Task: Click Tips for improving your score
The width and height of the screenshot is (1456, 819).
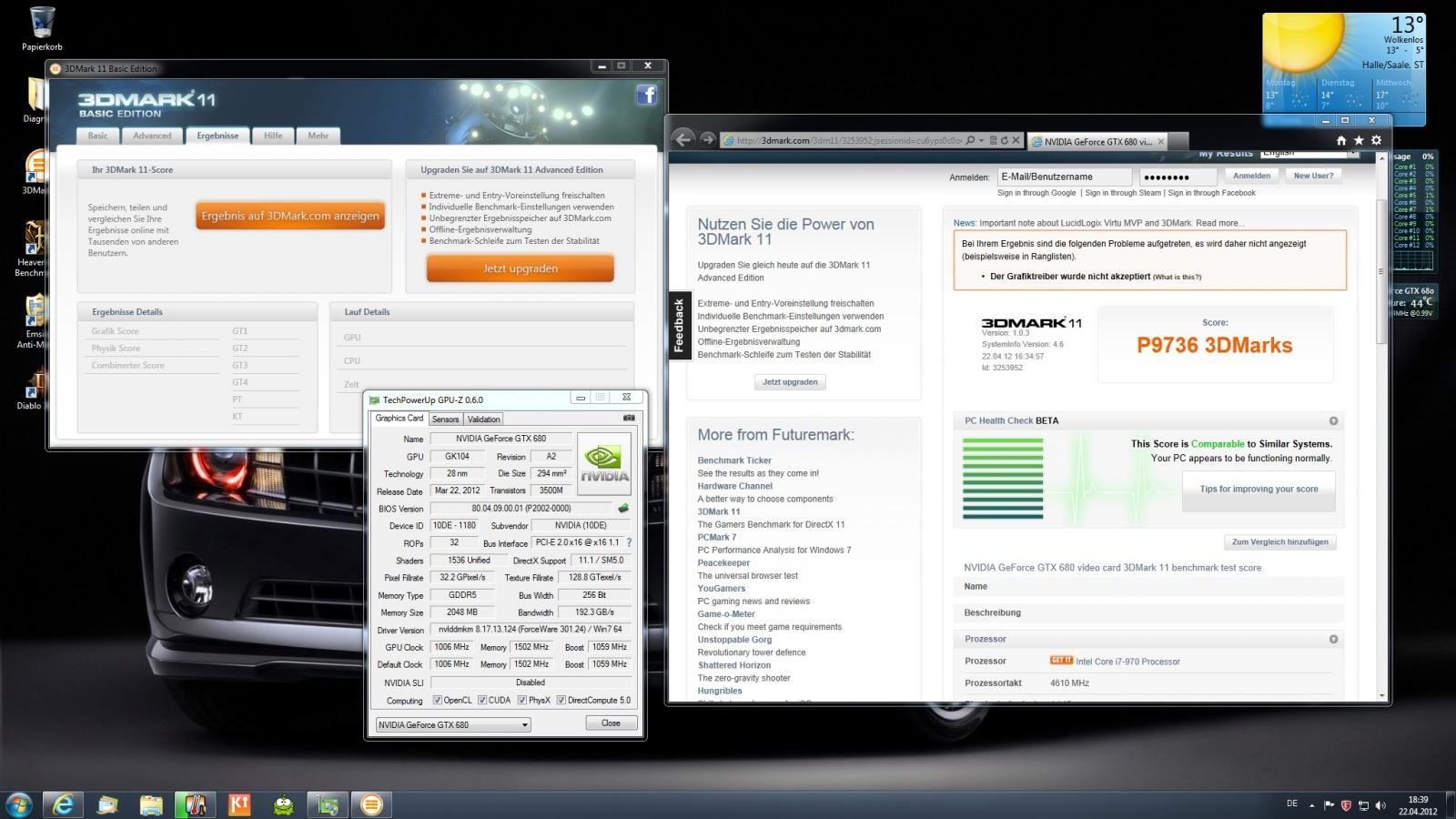Action: tap(1259, 489)
